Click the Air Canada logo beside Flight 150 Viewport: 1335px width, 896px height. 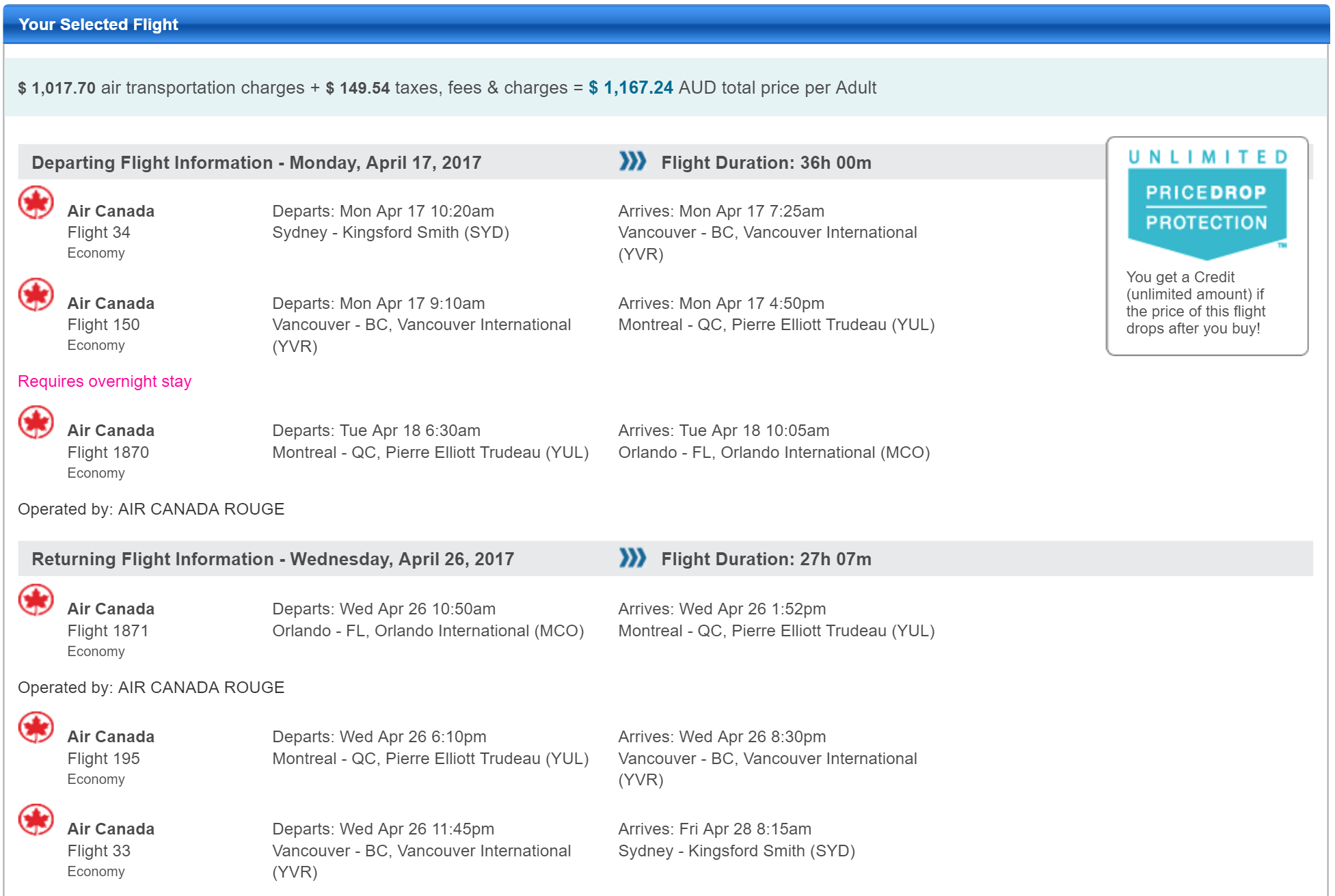(36, 295)
